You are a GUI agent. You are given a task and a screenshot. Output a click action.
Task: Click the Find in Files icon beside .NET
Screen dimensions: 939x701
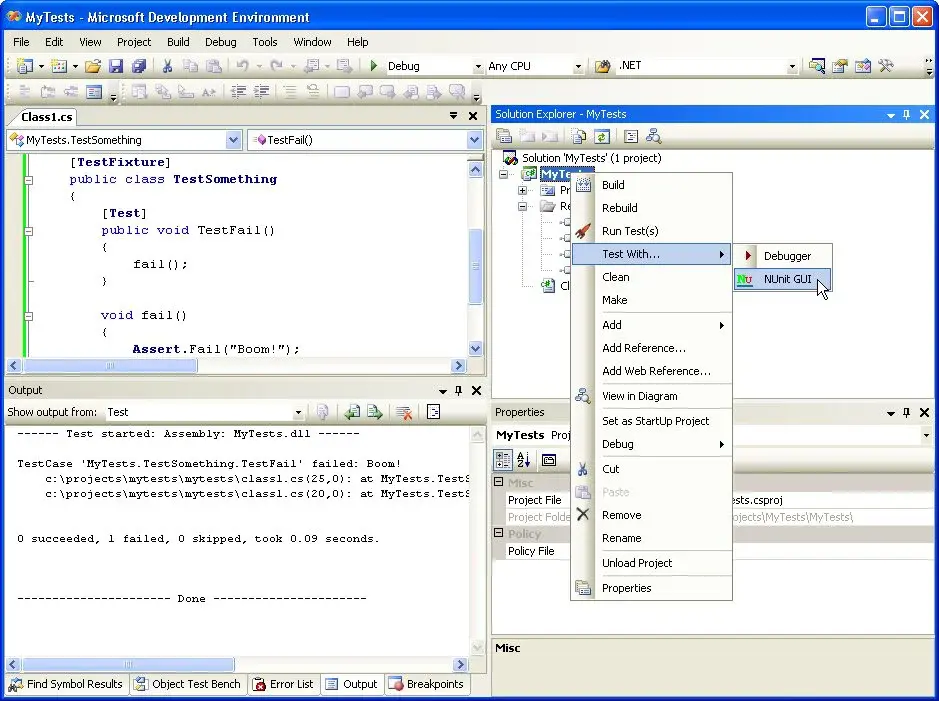(x=602, y=66)
